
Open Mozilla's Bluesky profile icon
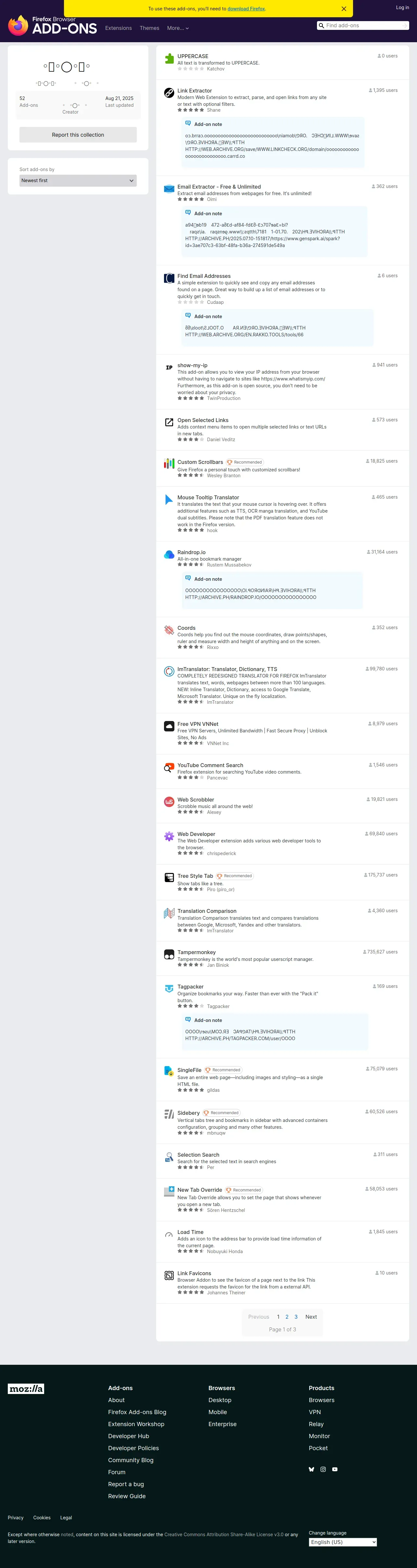point(311,1469)
